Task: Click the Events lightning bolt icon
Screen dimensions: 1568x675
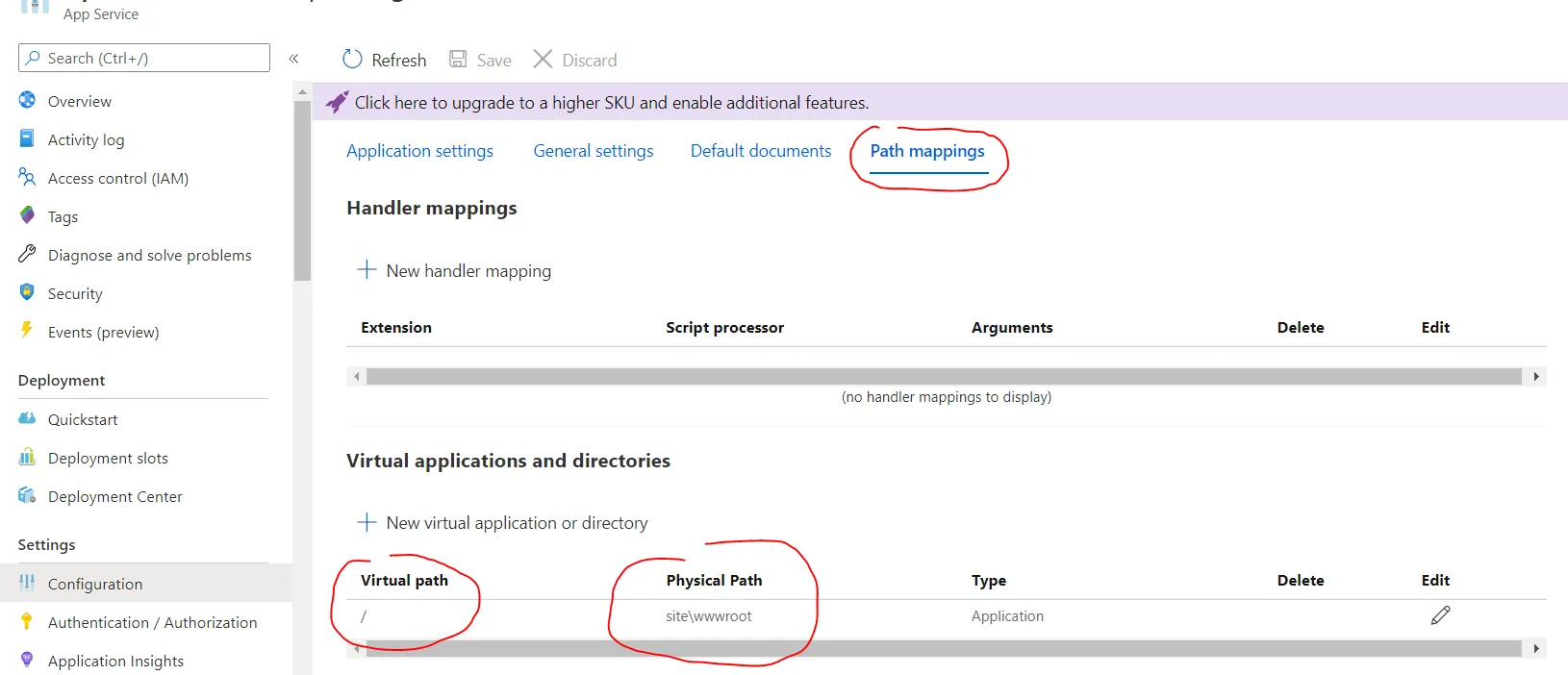Action: (27, 331)
